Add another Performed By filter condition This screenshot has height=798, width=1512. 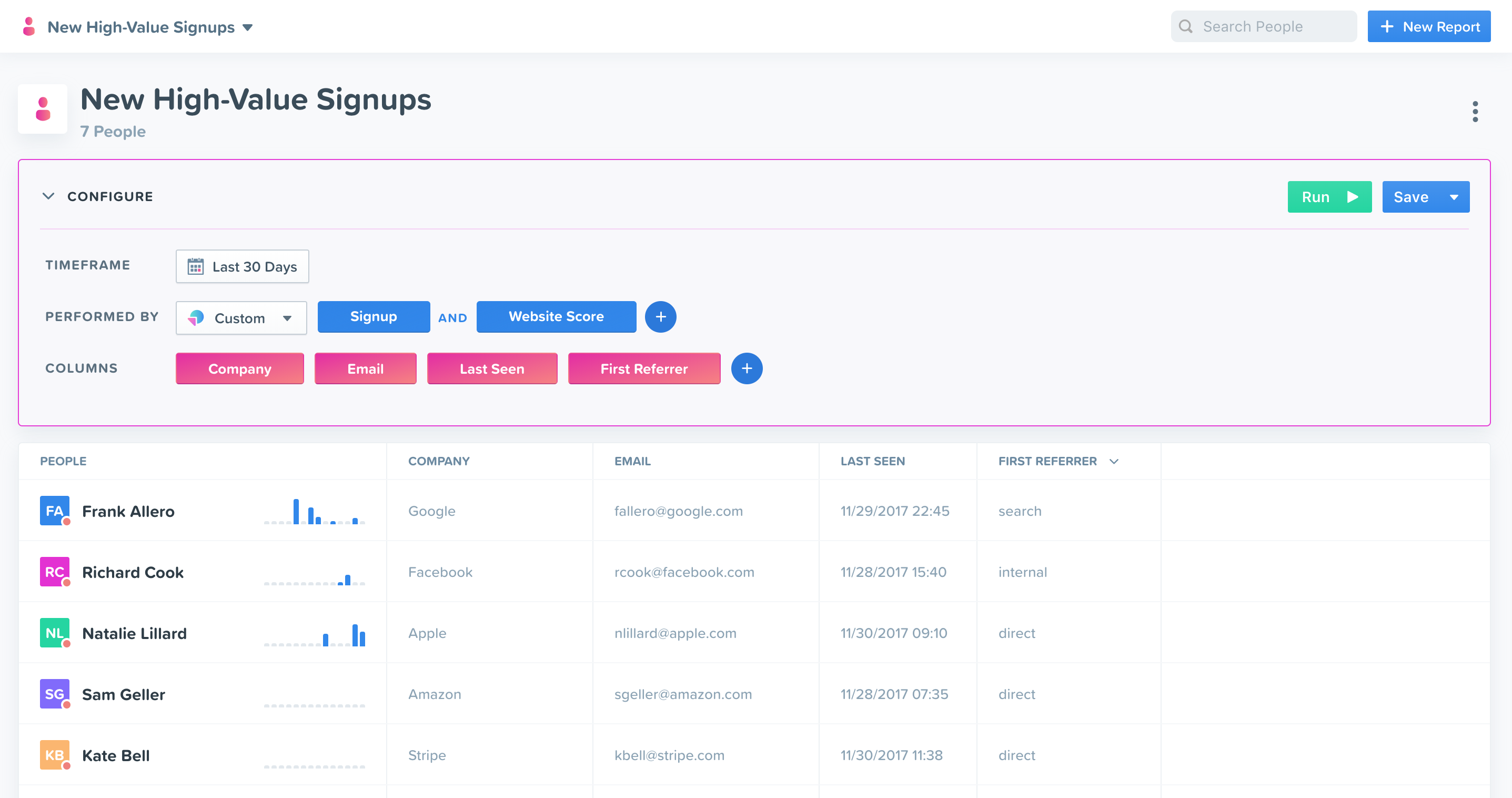point(660,317)
